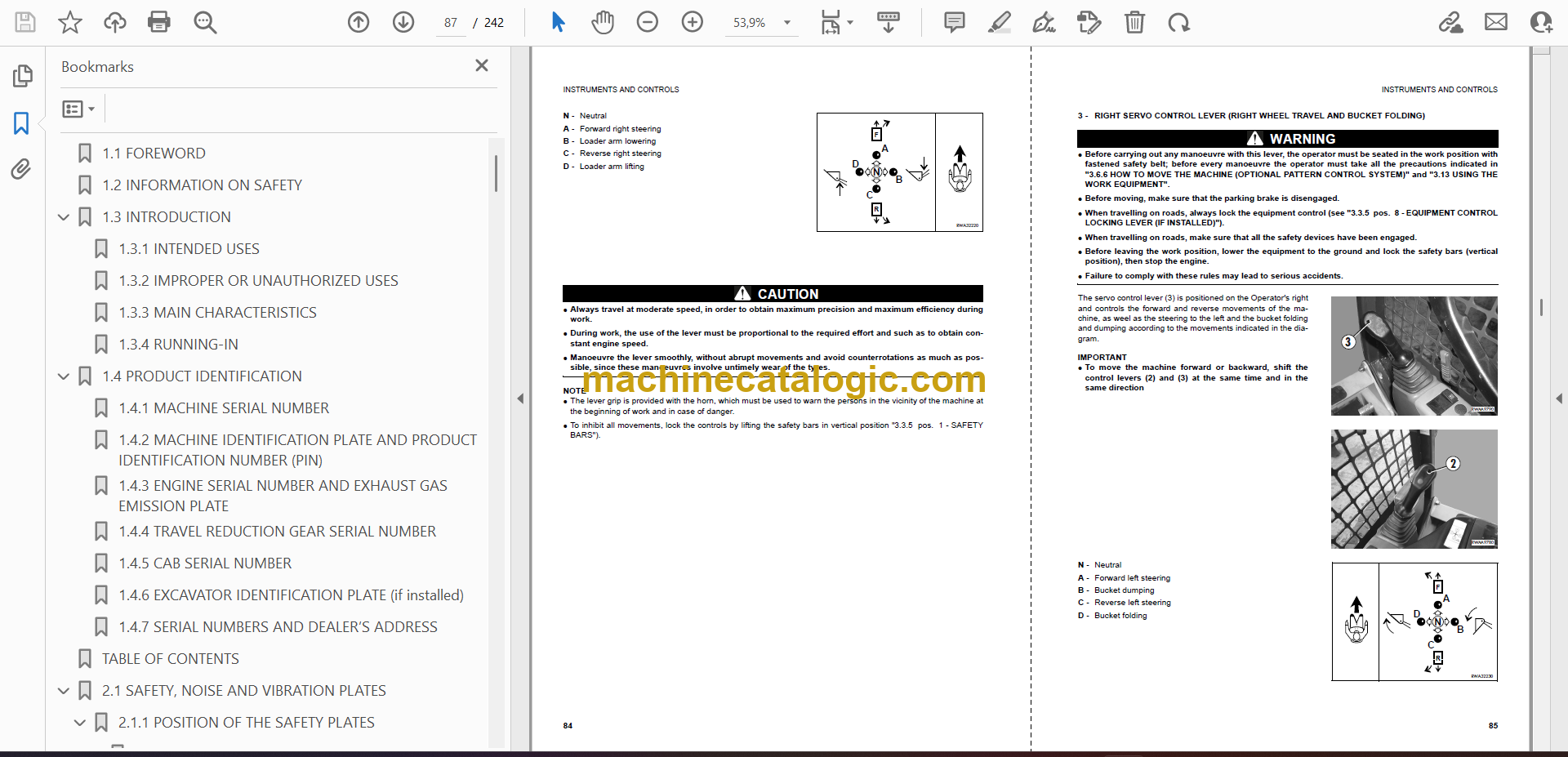The image size is (1568, 757).
Task: Go to 1.4.4 TRAVEL REDUCTION GEAR SERIAL NUMBER
Action: pyautogui.click(x=277, y=532)
